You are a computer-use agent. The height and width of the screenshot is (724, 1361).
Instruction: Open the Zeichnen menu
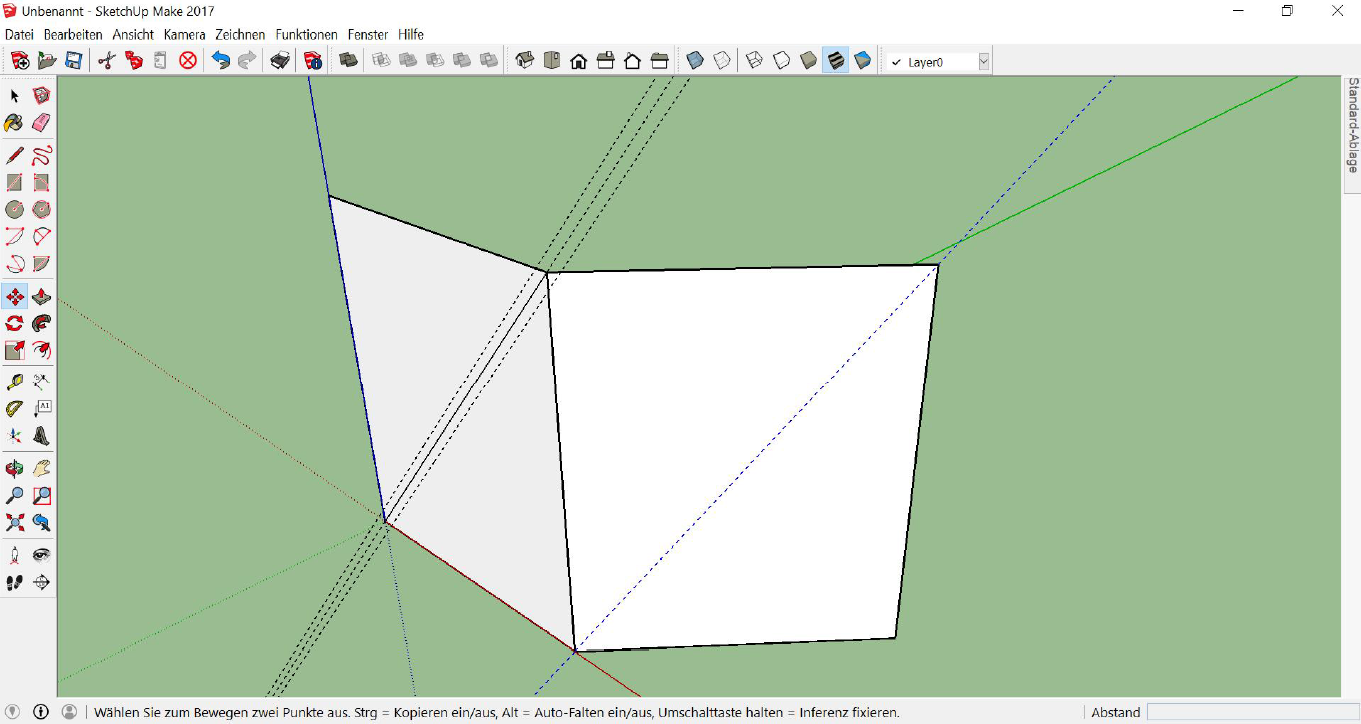pyautogui.click(x=240, y=34)
